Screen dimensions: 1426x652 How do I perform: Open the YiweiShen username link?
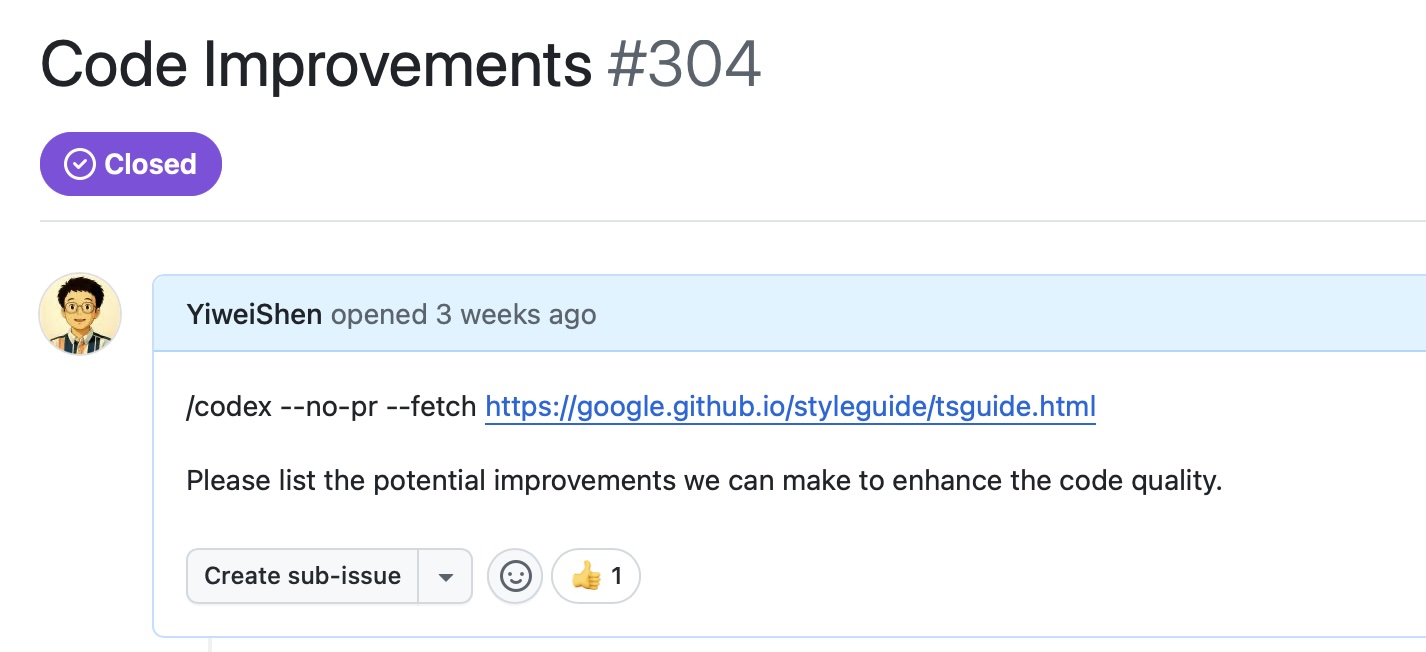(254, 315)
